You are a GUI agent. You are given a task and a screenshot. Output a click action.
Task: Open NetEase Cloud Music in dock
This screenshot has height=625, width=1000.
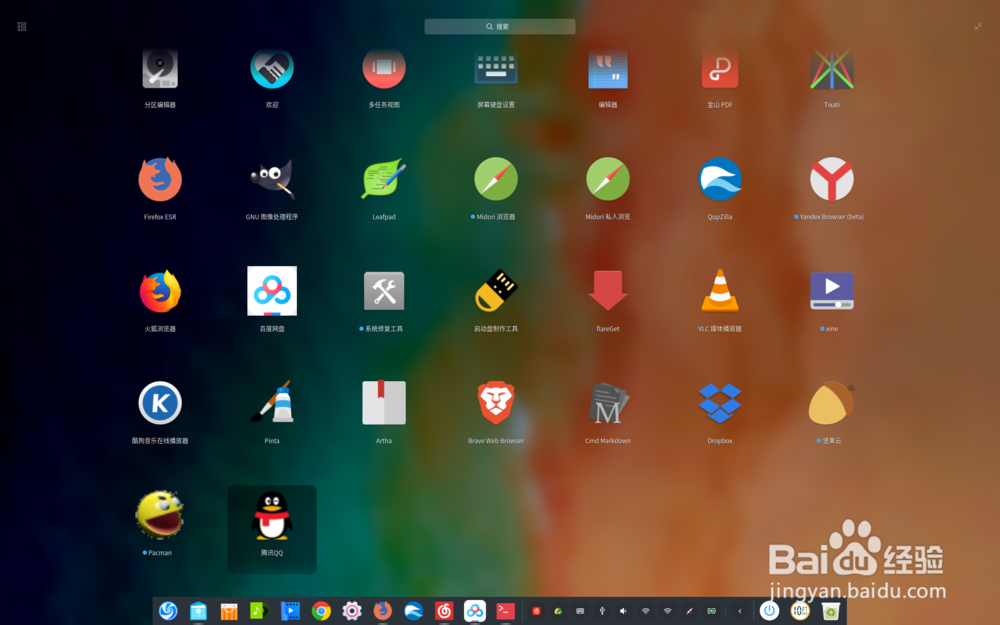pyautogui.click(x=444, y=611)
